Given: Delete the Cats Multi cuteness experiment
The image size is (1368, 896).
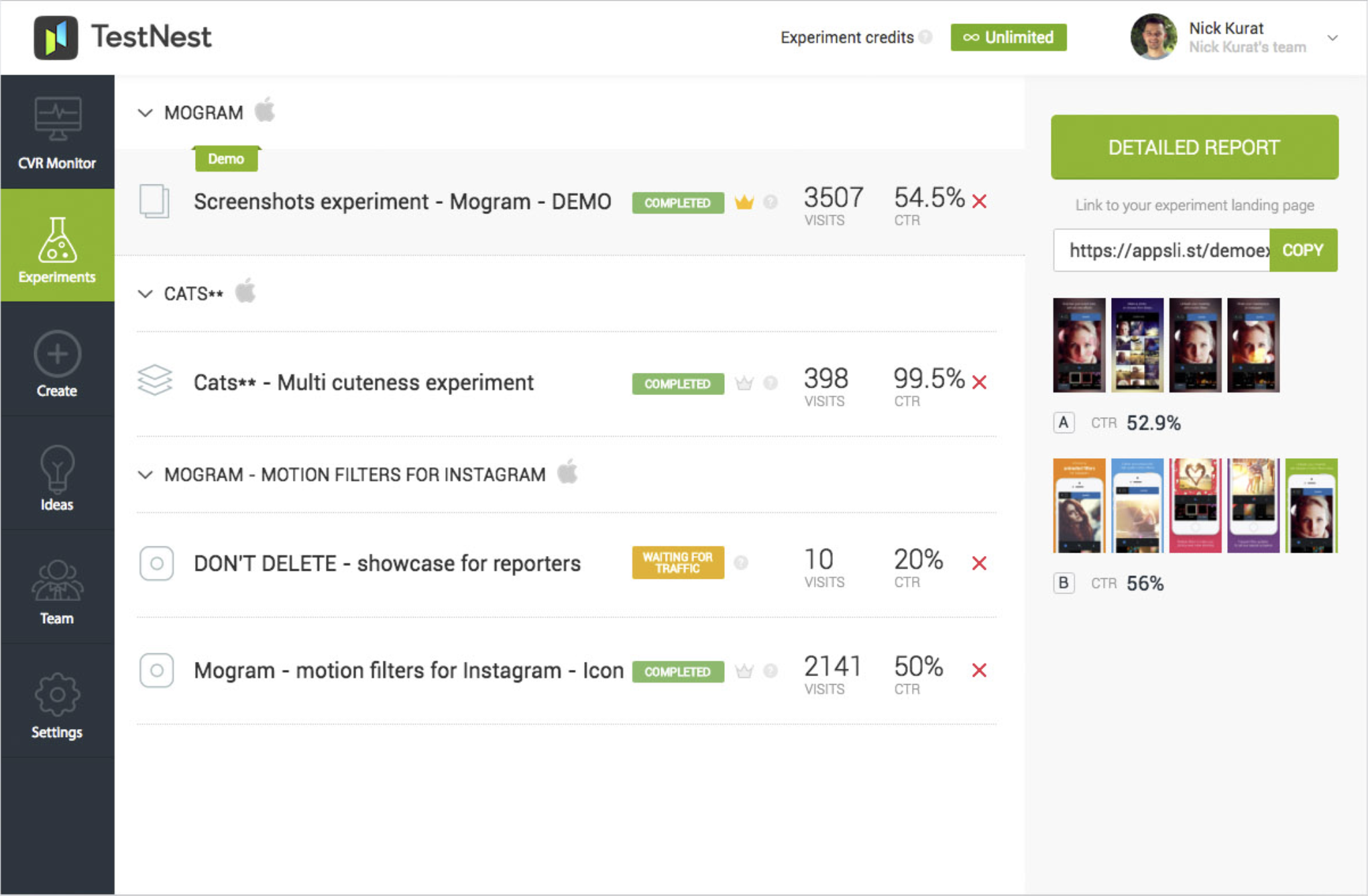Looking at the screenshot, I should pos(979,382).
